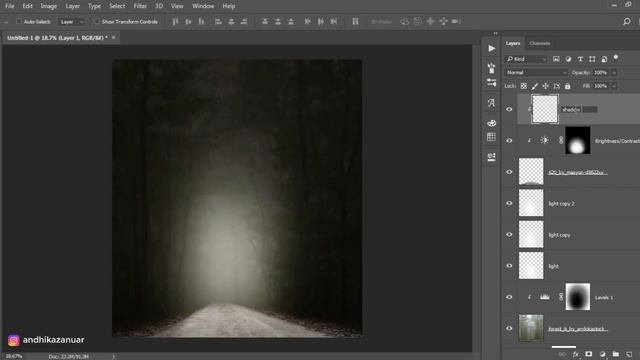Click Align vertical centers icon
Screen dimensions: 640x360
(188, 22)
